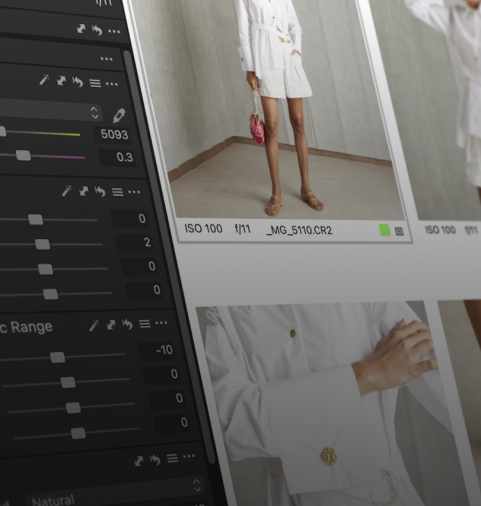Click the adjustments badge icon on _MG_5110.CR2

click(399, 231)
